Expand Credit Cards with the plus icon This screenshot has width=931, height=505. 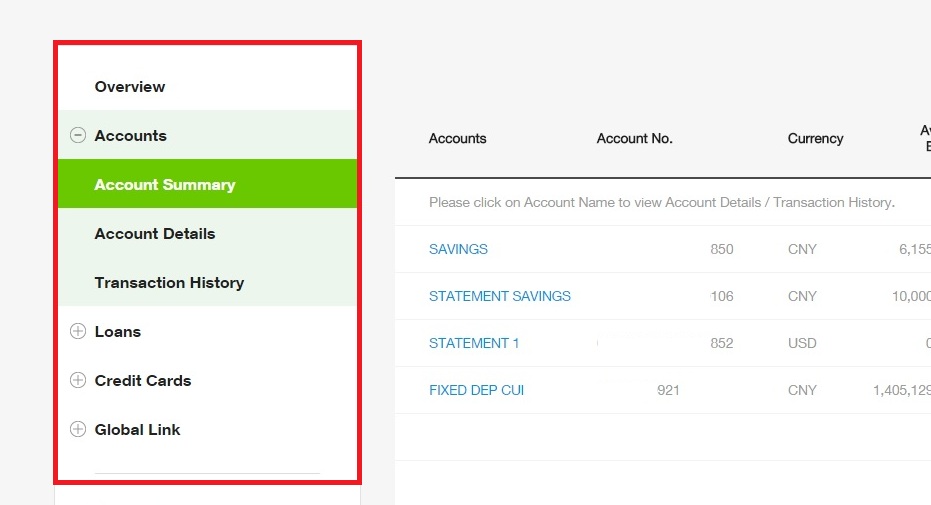click(x=78, y=380)
